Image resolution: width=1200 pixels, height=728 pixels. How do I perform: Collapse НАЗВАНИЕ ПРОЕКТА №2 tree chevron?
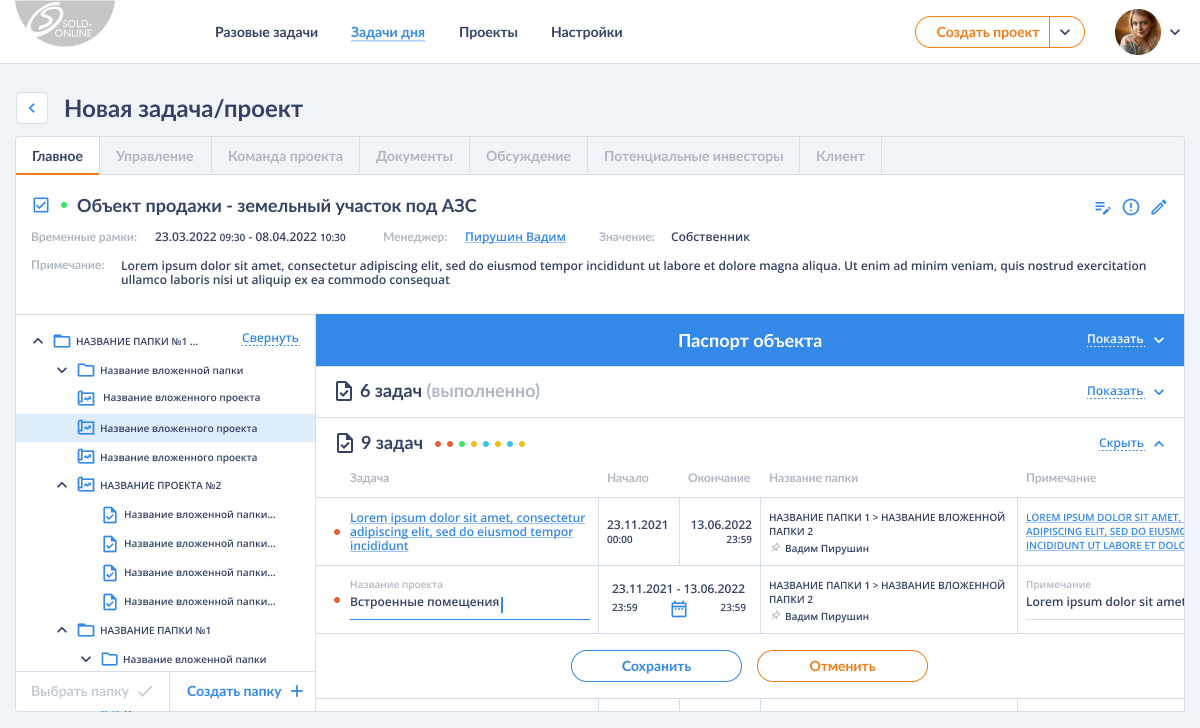(62, 485)
